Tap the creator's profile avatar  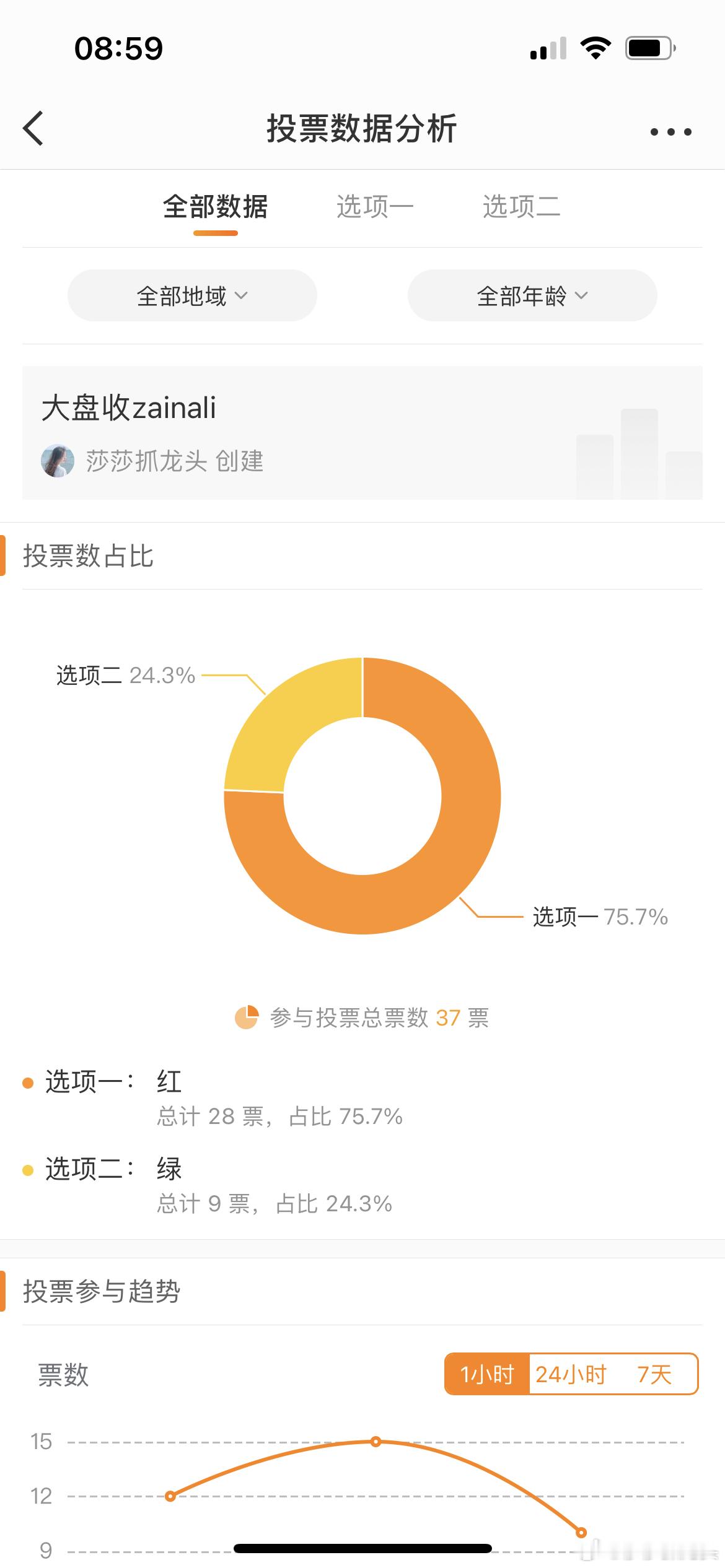point(58,461)
